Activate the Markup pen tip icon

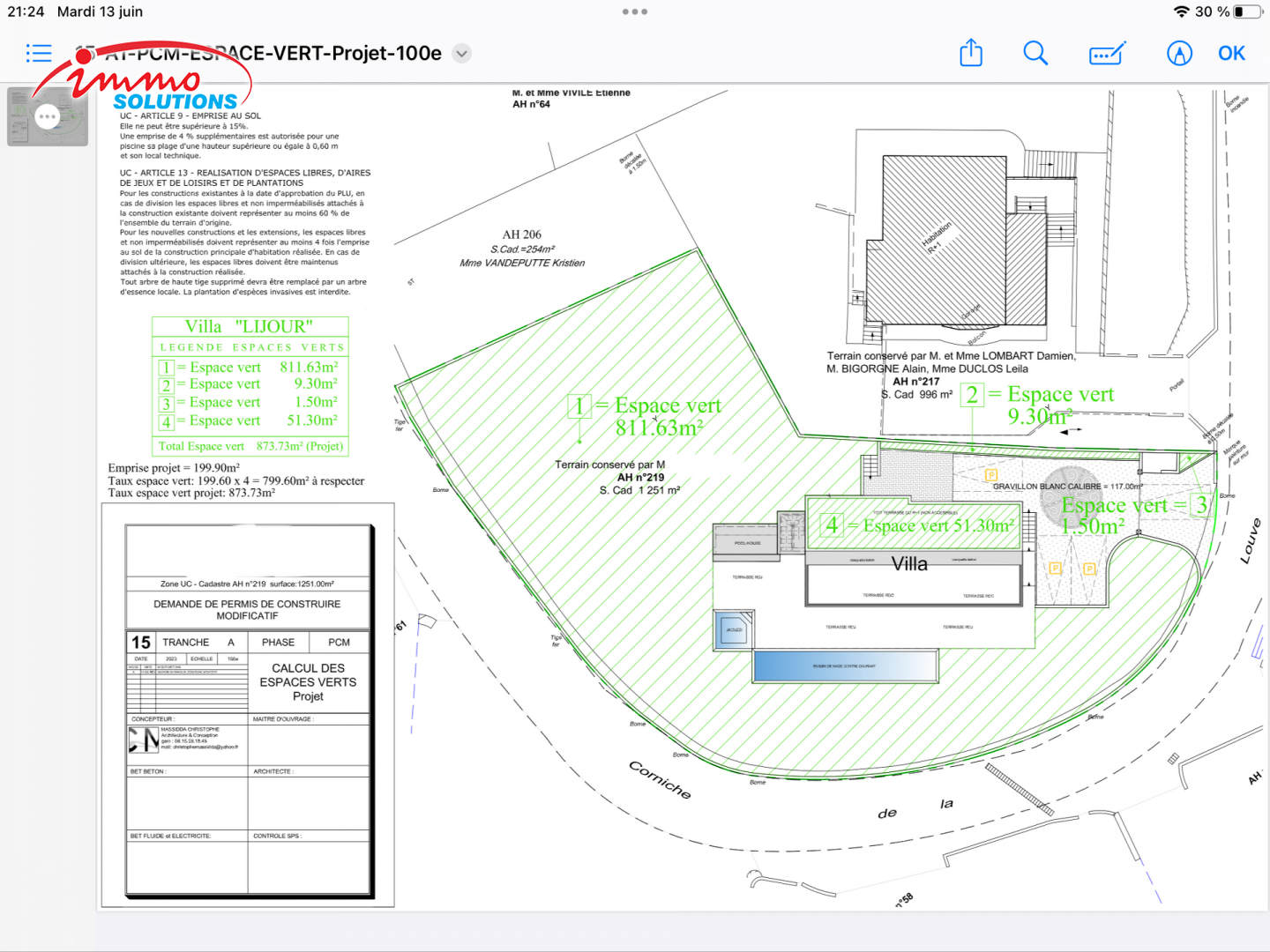tap(1179, 53)
